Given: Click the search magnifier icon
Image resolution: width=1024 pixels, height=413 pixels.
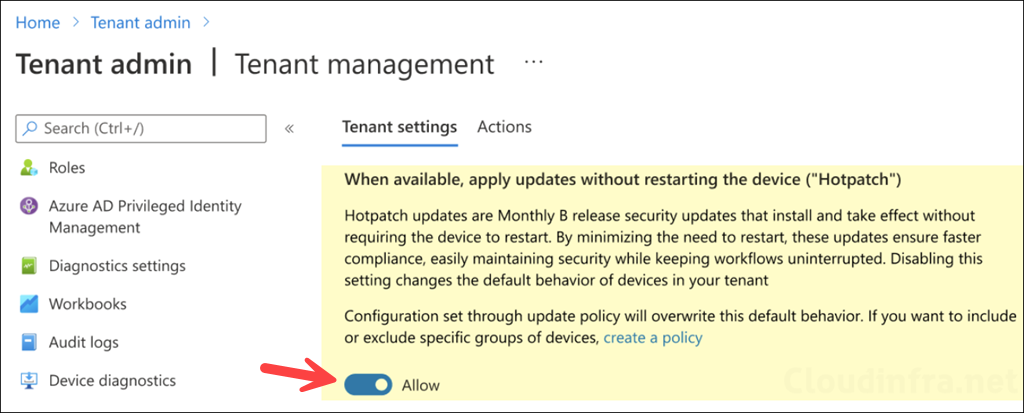Looking at the screenshot, I should coord(32,129).
